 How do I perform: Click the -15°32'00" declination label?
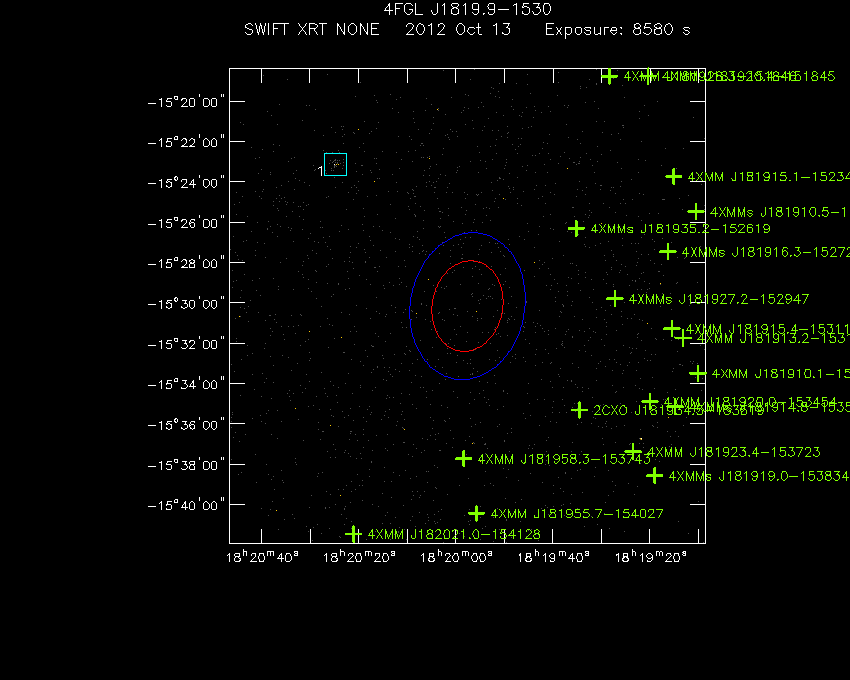coord(186,344)
